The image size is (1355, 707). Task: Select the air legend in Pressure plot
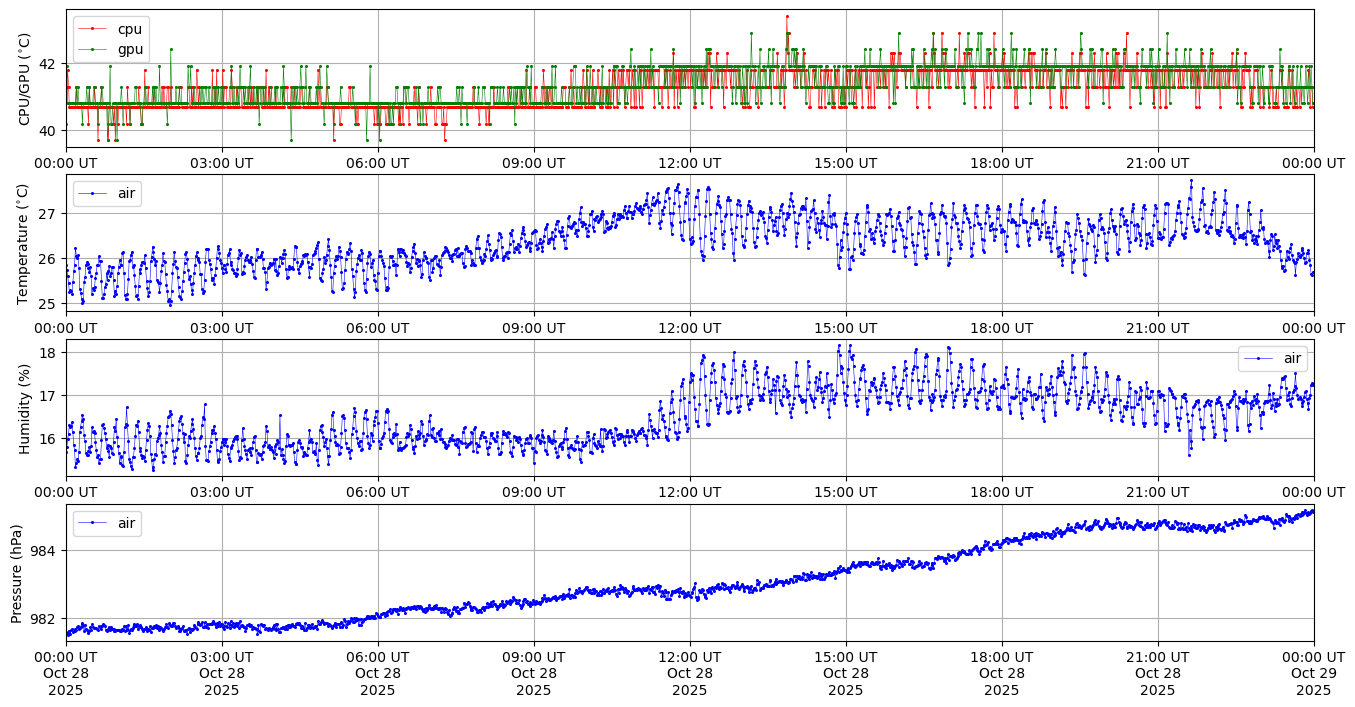tap(107, 523)
